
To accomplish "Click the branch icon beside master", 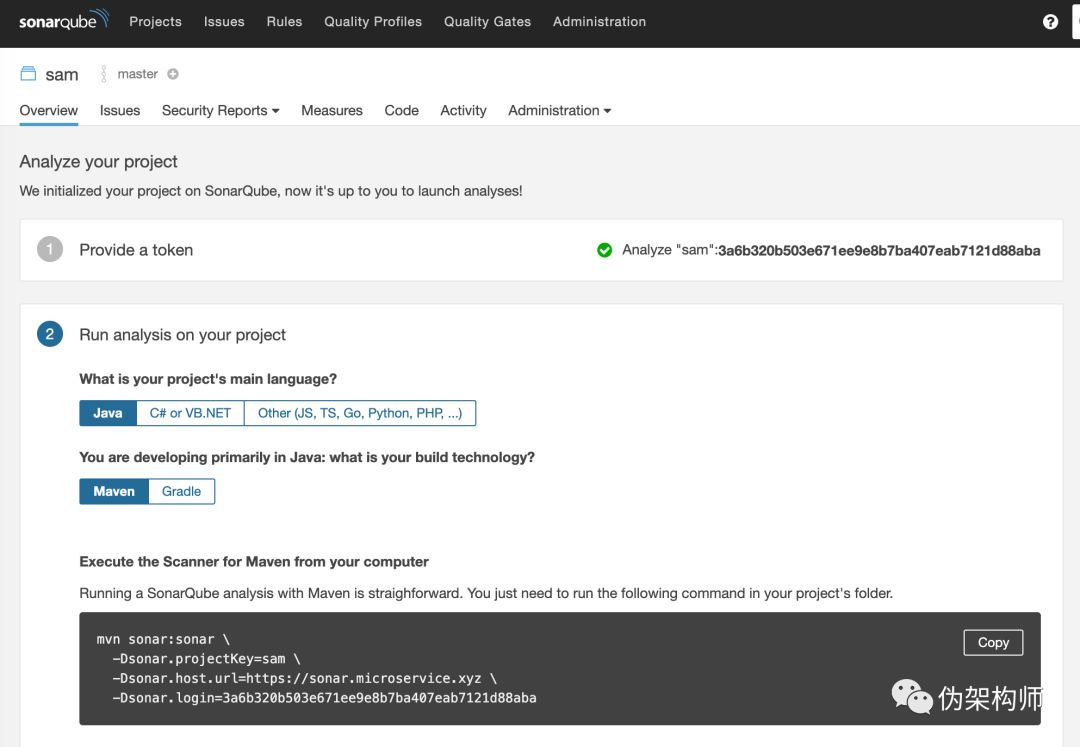I will point(104,74).
